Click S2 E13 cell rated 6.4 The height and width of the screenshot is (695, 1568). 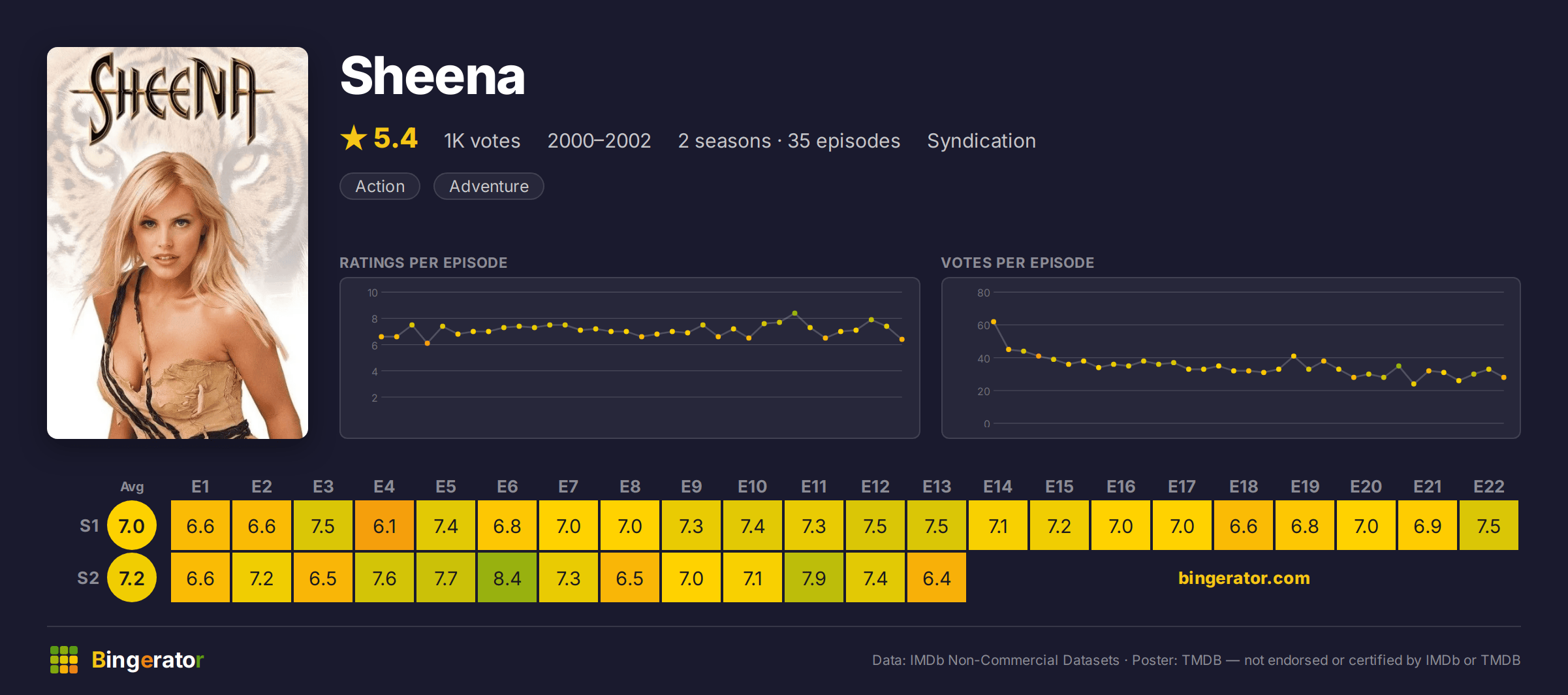[x=937, y=577]
